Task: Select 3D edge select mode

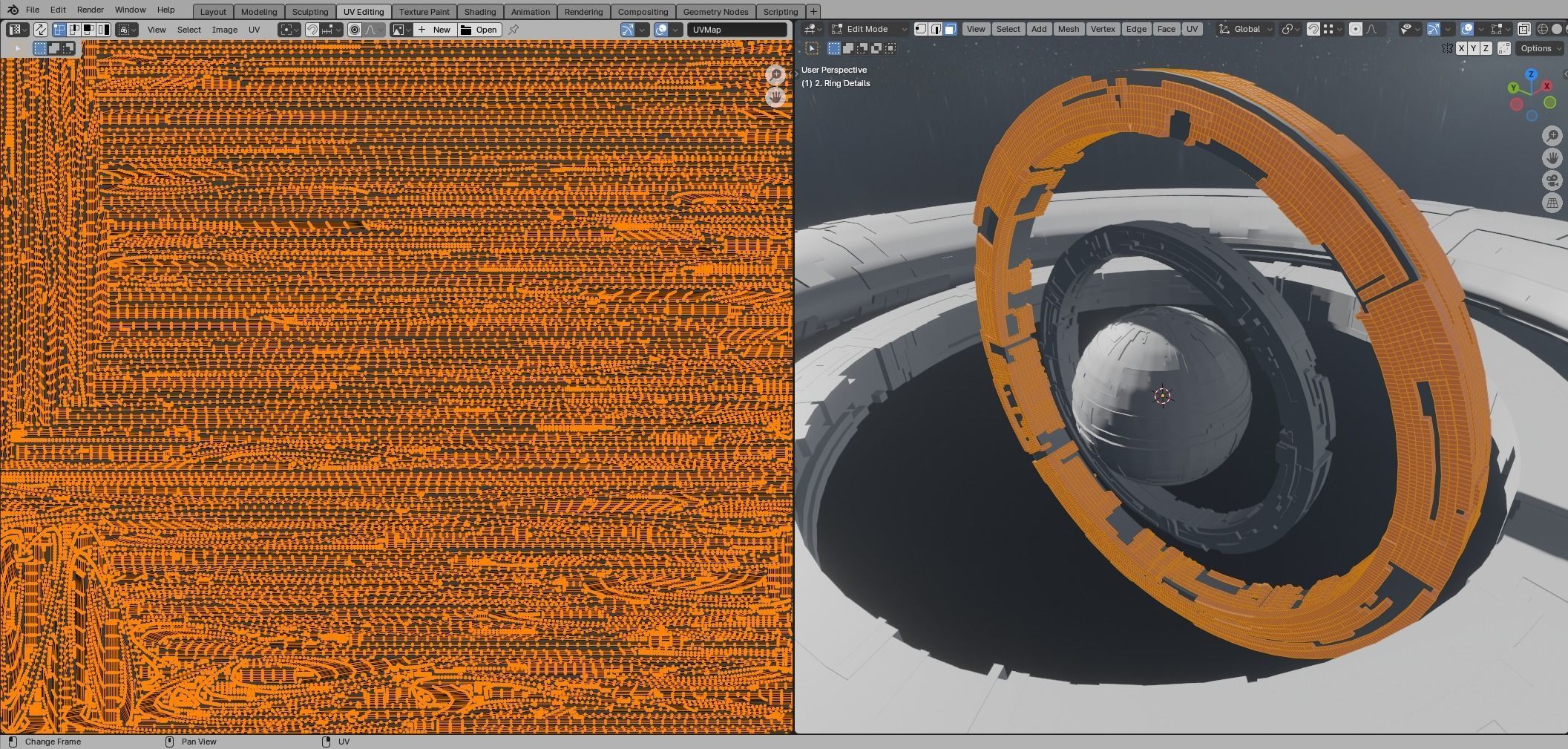Action: point(936,29)
